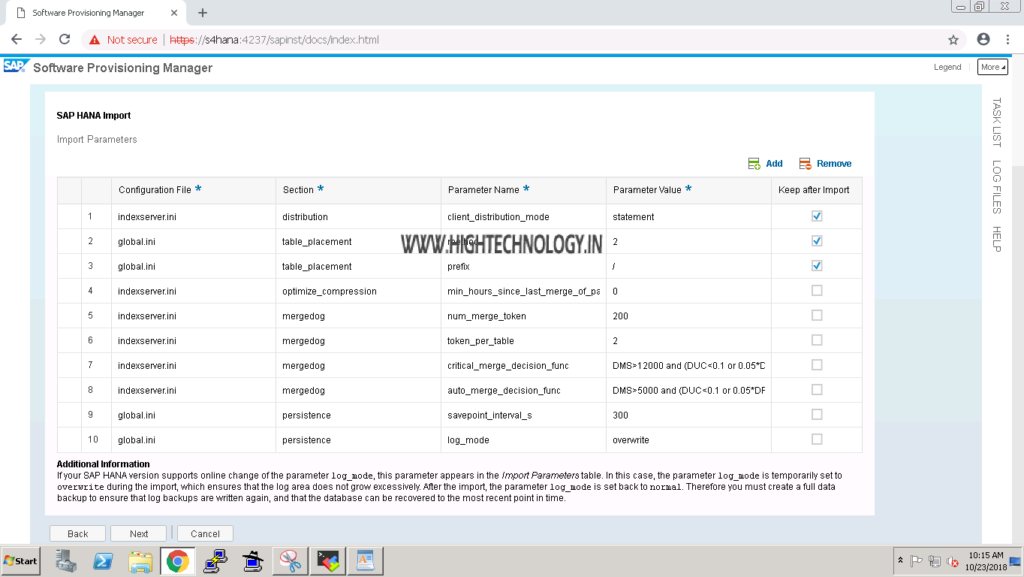
Task: Uncheck Keep after Import for prefix row
Action: point(816,266)
